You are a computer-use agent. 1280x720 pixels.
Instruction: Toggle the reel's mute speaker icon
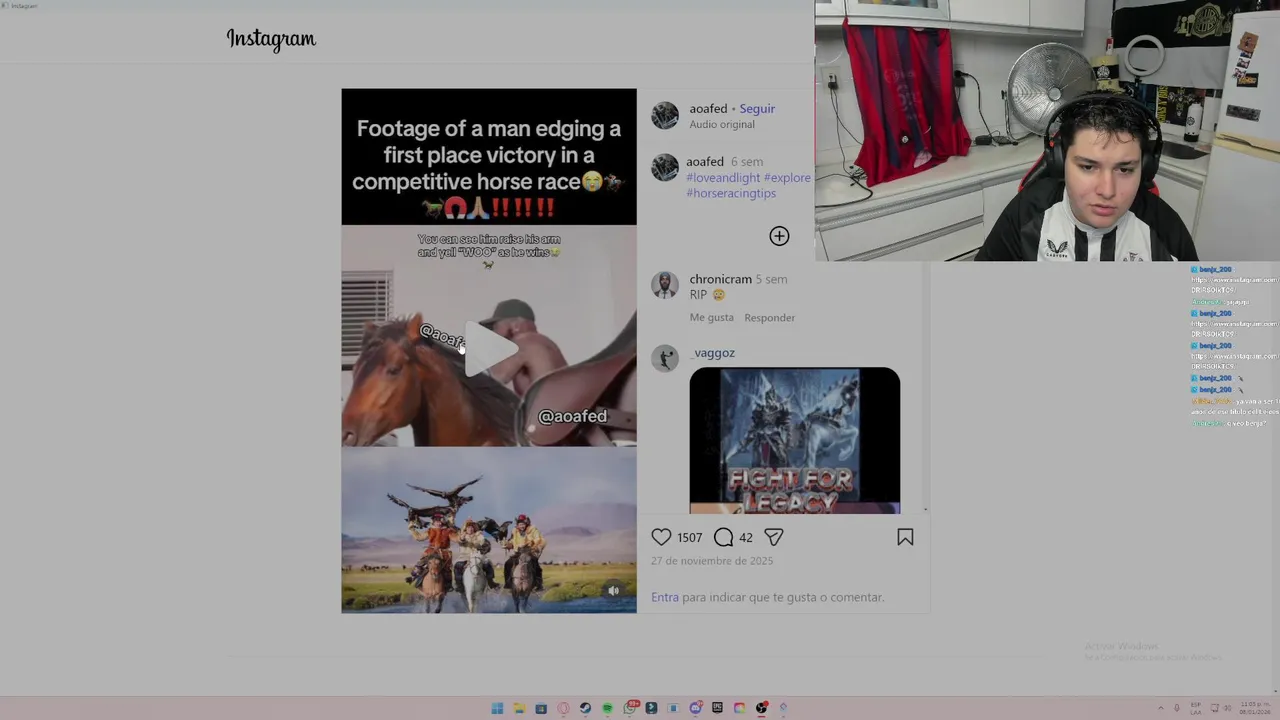614,591
